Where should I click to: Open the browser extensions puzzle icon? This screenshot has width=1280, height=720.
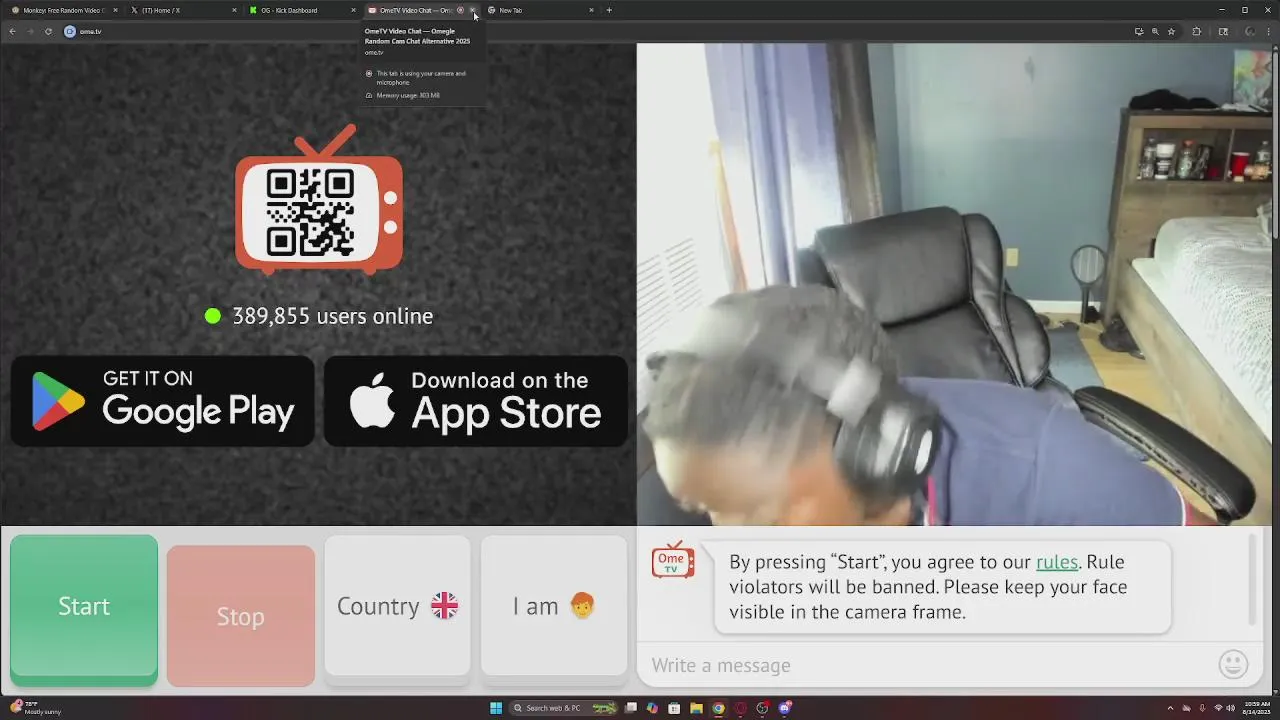coord(1197,31)
